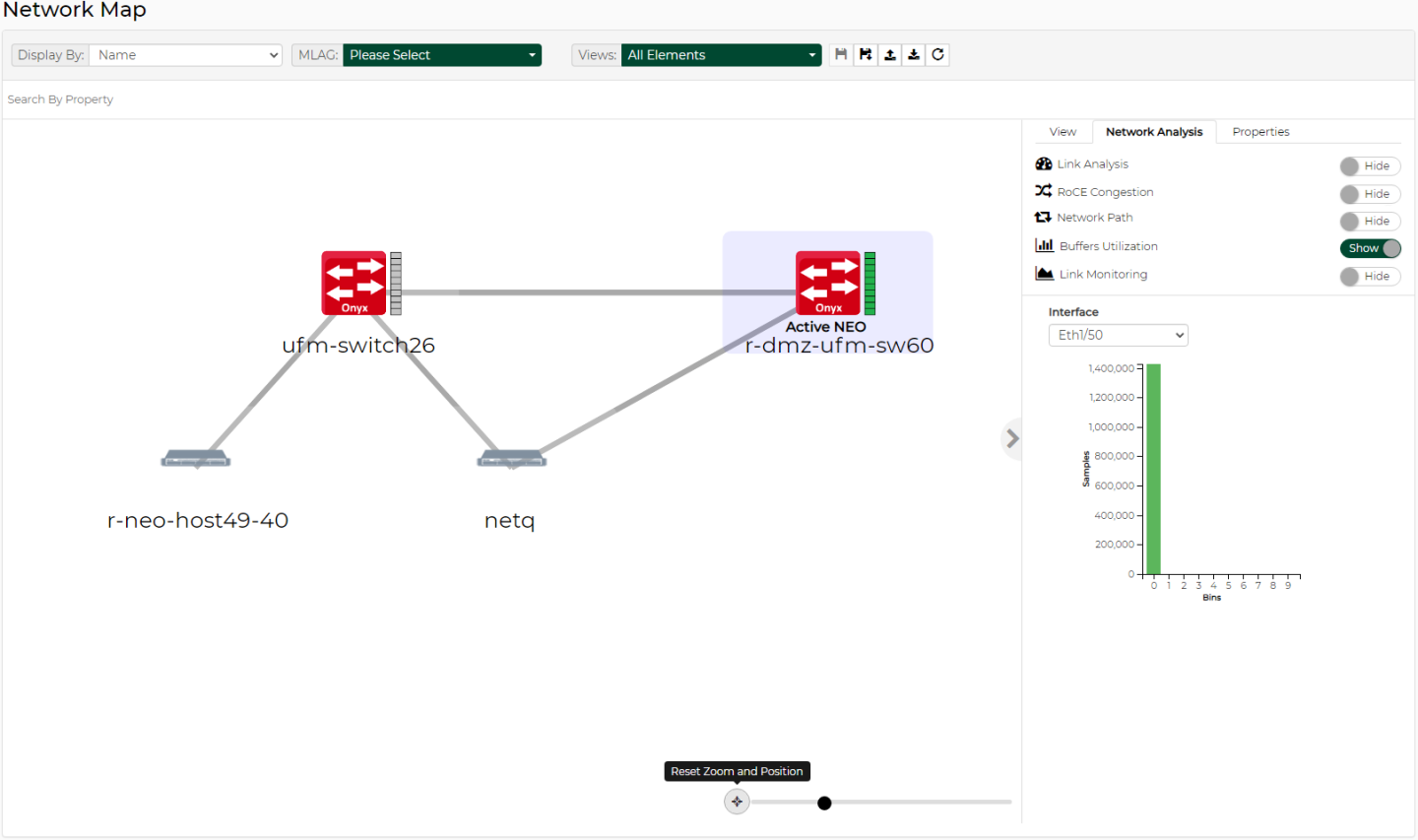Viewport: 1418px width, 840px height.
Task: Toggle Link Monitoring visibility
Action: pos(1369,277)
